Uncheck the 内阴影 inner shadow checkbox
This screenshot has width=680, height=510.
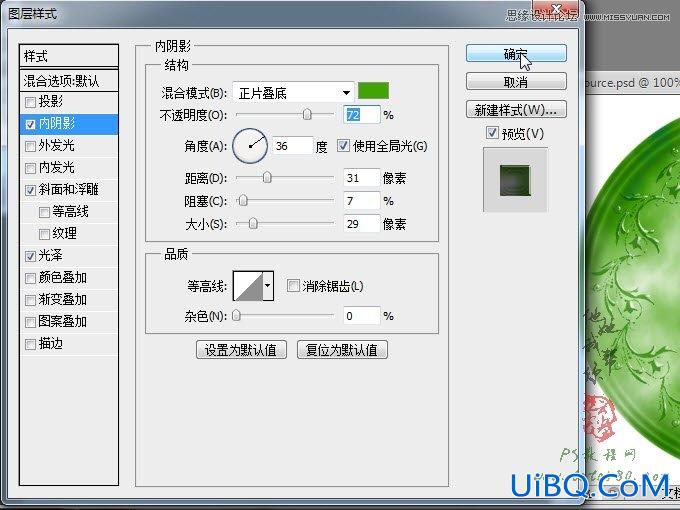pyautogui.click(x=30, y=124)
